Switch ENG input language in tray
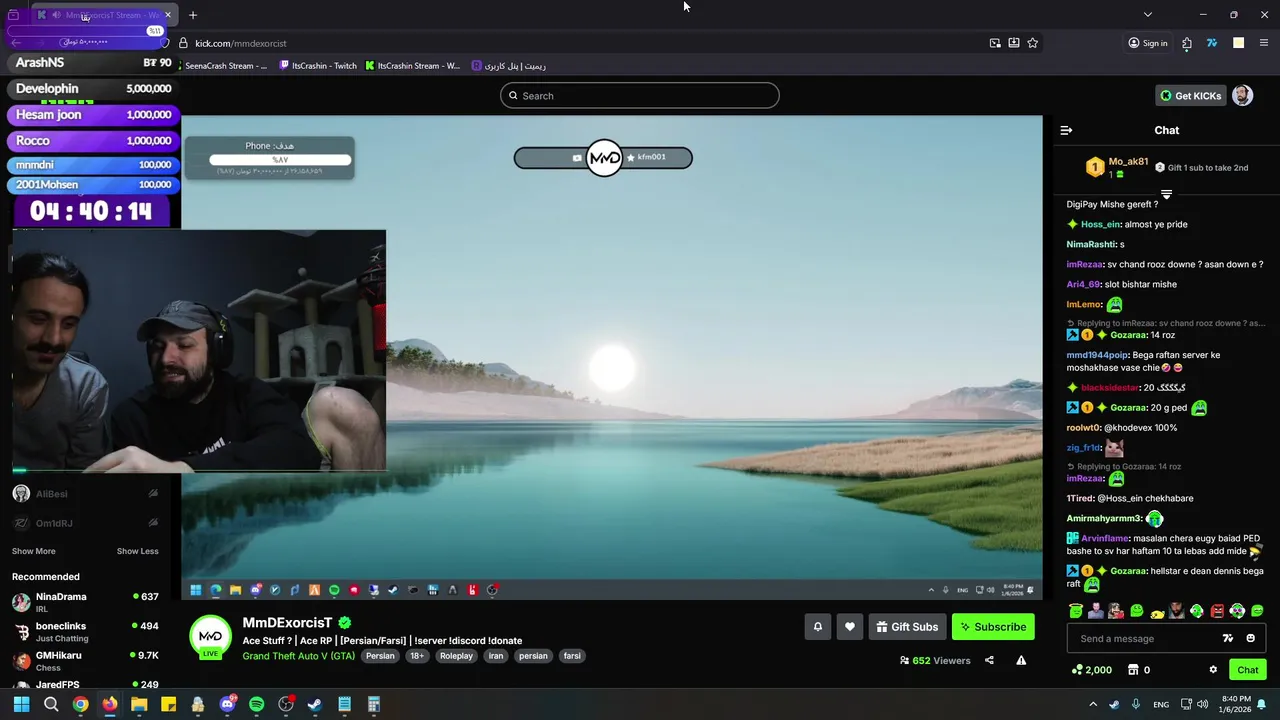This screenshot has height=720, width=1280. pos(1161,704)
